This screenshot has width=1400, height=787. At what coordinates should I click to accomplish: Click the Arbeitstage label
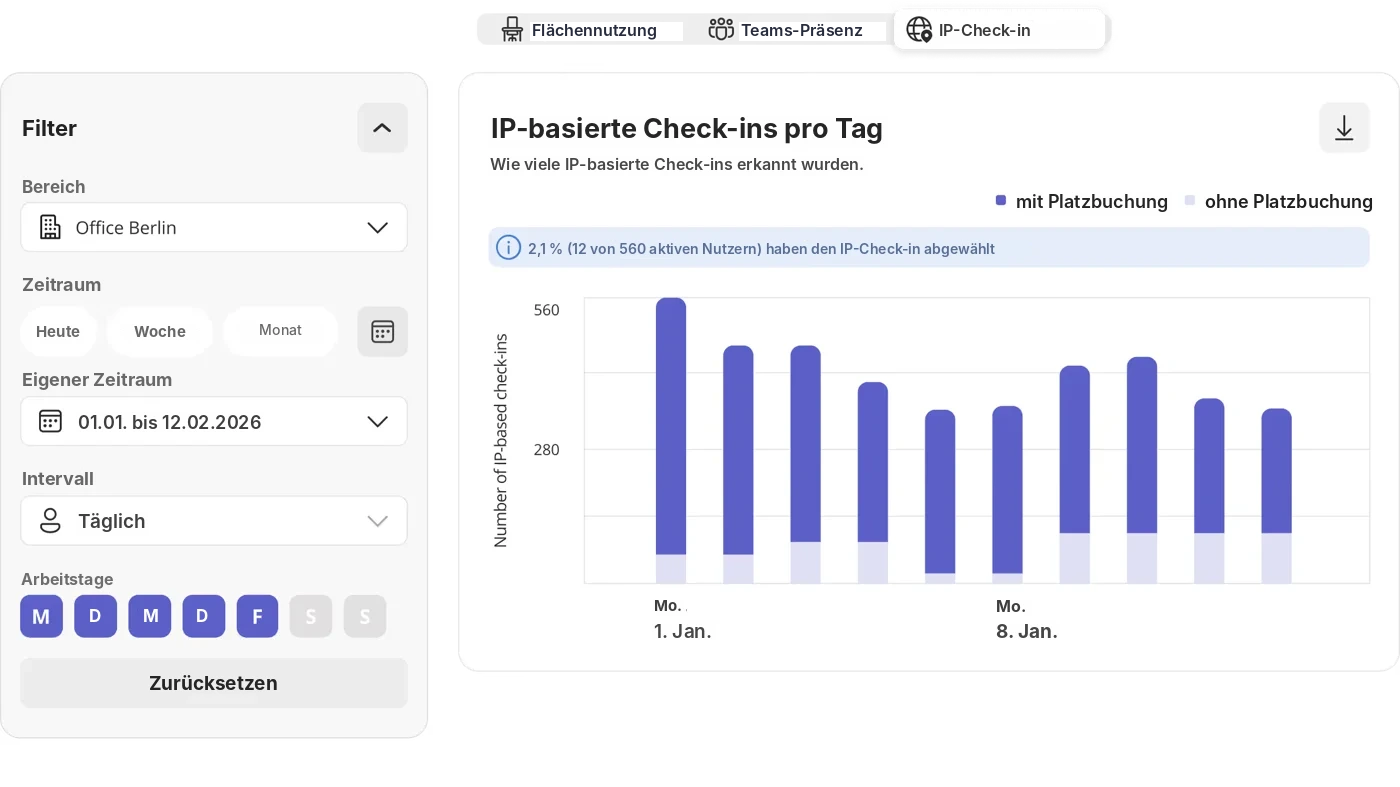point(67,579)
